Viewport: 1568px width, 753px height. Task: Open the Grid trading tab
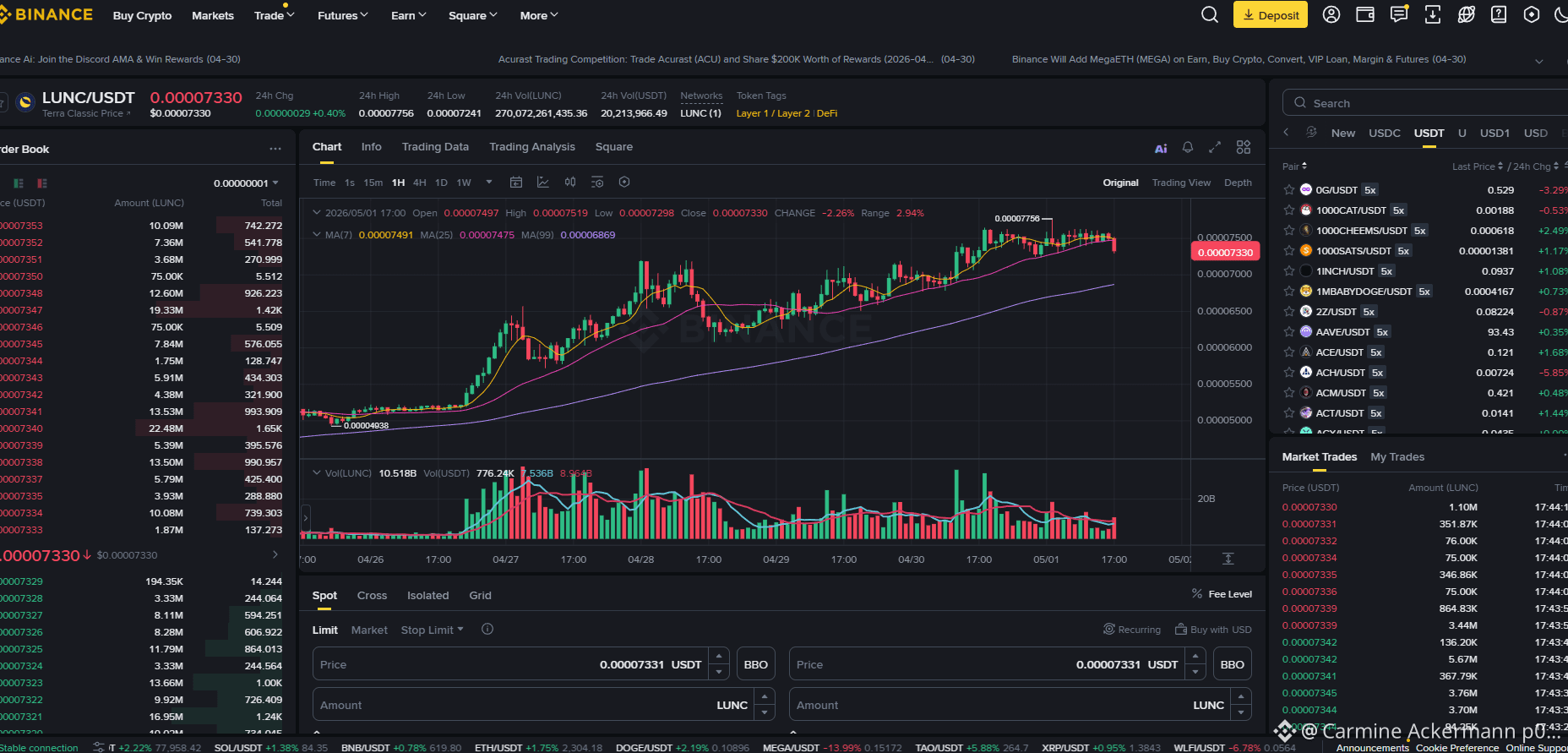click(481, 596)
